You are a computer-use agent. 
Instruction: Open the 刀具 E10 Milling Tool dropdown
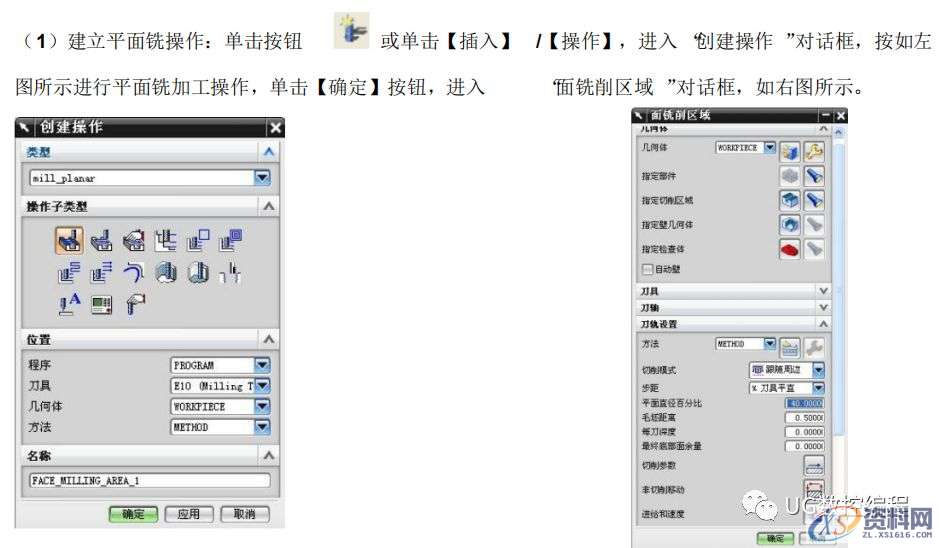(262, 386)
